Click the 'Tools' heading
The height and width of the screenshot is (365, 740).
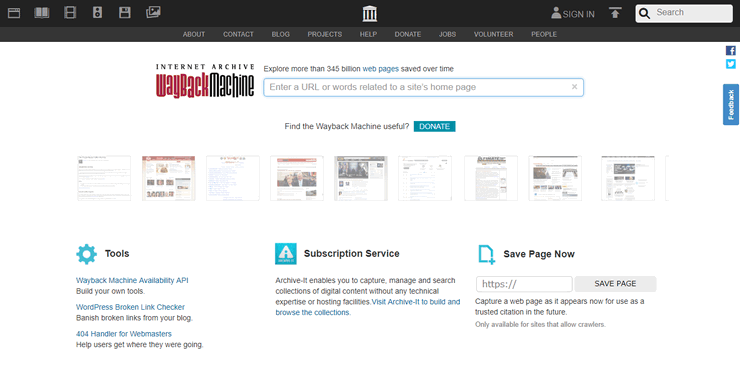point(117,254)
